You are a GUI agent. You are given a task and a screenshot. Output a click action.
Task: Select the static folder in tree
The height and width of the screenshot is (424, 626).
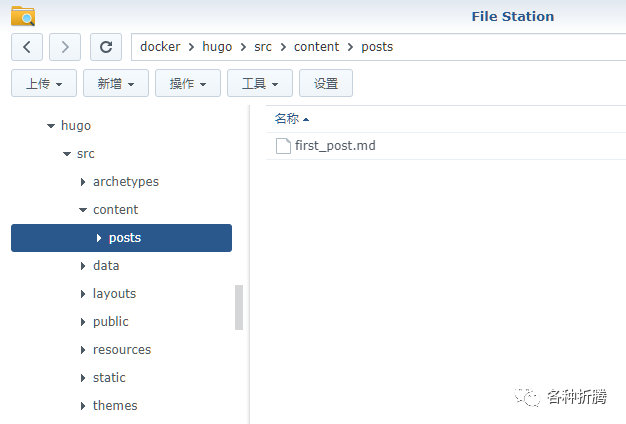pyautogui.click(x=109, y=378)
